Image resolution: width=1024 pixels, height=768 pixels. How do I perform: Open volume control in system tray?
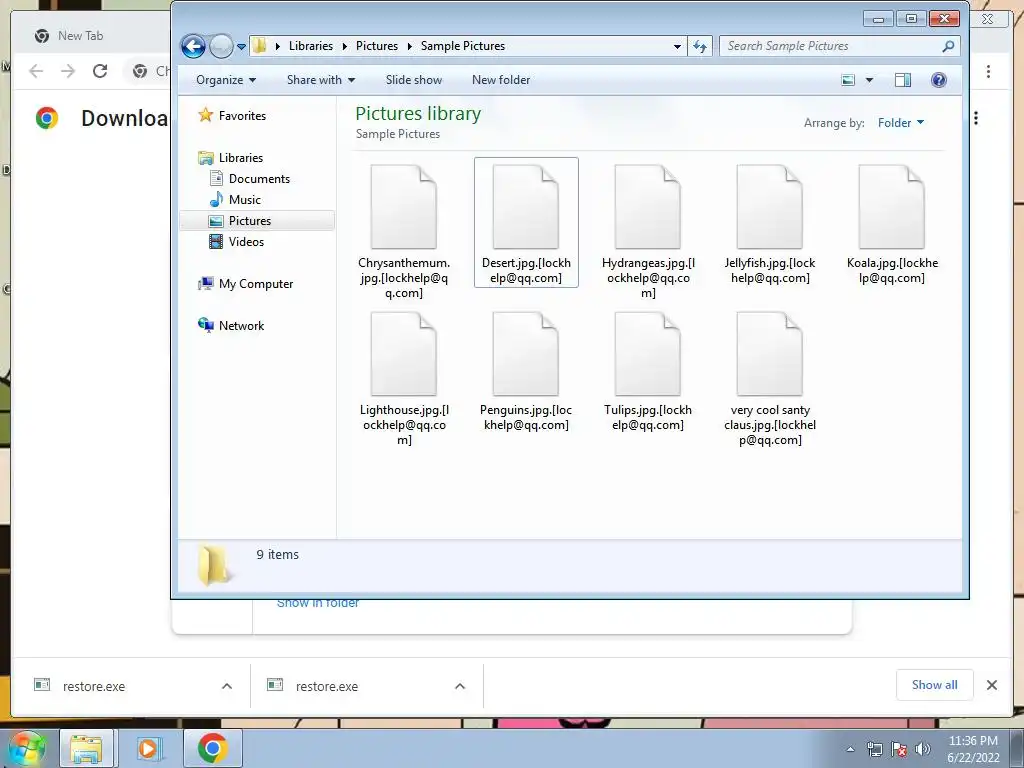(922, 749)
